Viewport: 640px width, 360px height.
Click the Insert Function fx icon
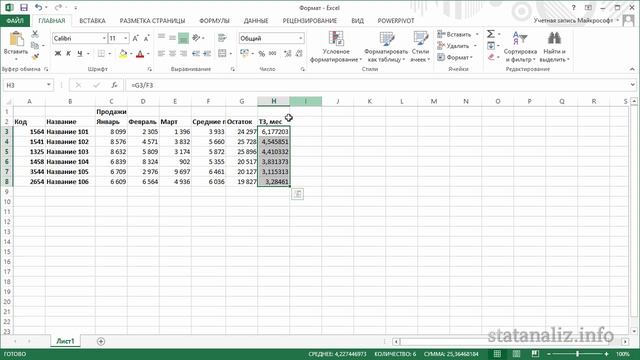tap(114, 85)
